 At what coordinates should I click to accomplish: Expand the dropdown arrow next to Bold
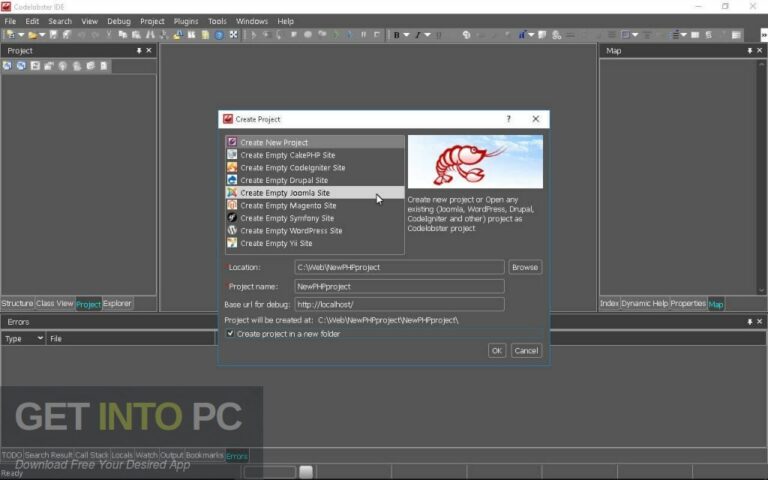click(407, 35)
